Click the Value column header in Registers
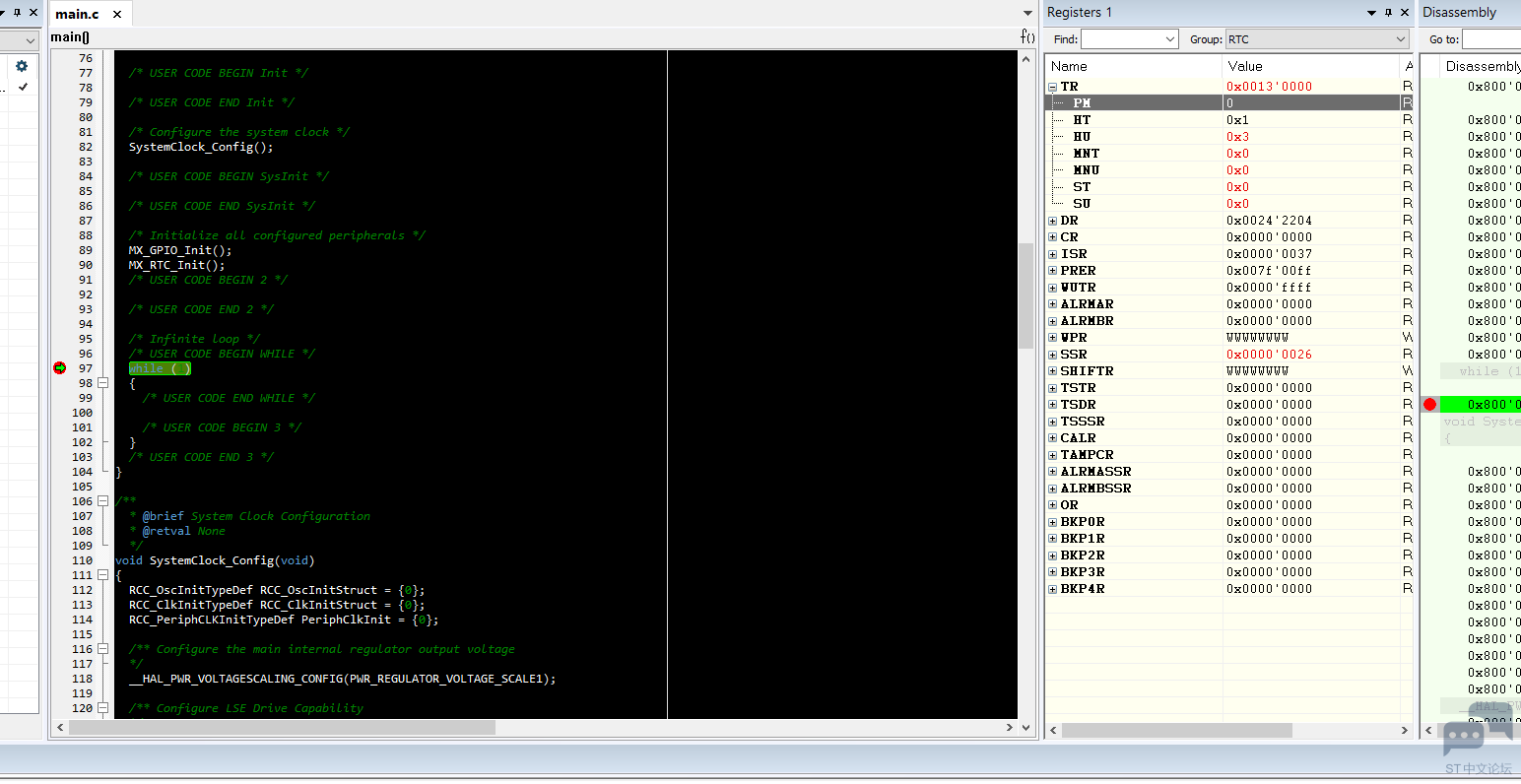Image resolution: width=1521 pixels, height=784 pixels. pyautogui.click(x=1310, y=66)
